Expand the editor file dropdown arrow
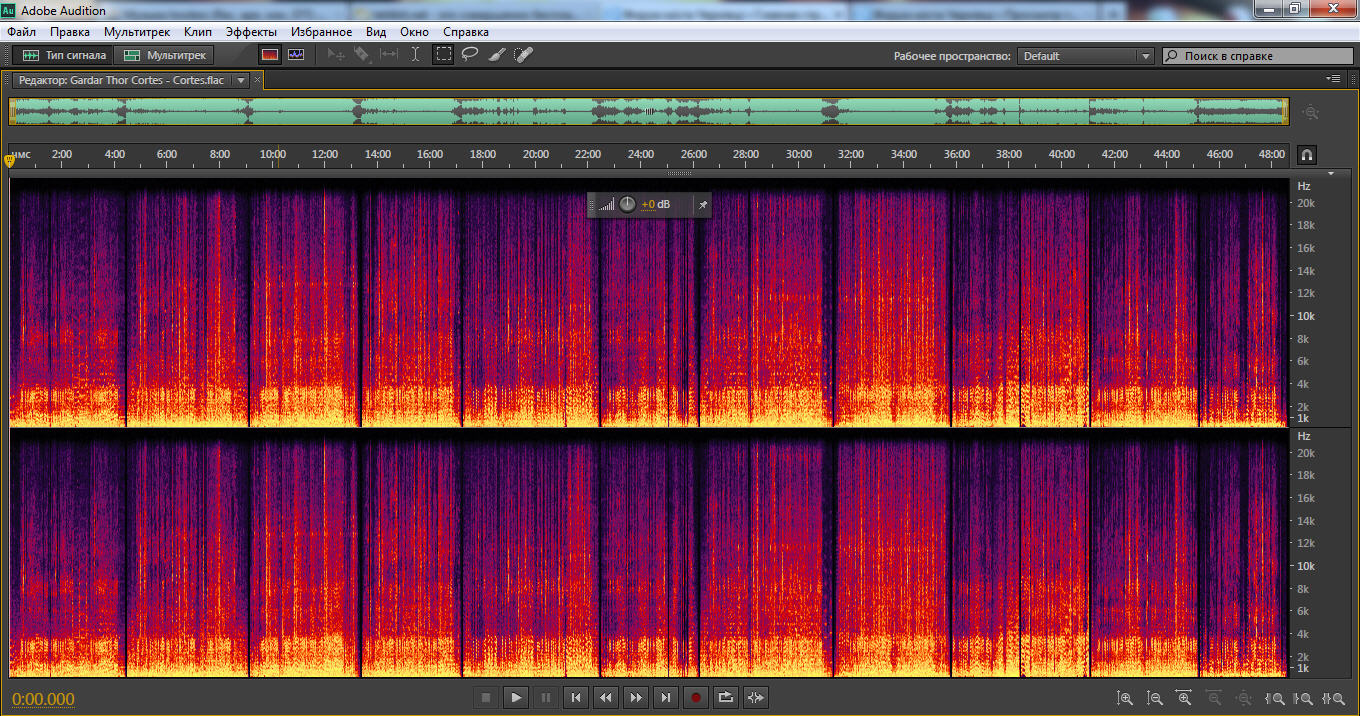The height and width of the screenshot is (716, 1360). (x=241, y=80)
